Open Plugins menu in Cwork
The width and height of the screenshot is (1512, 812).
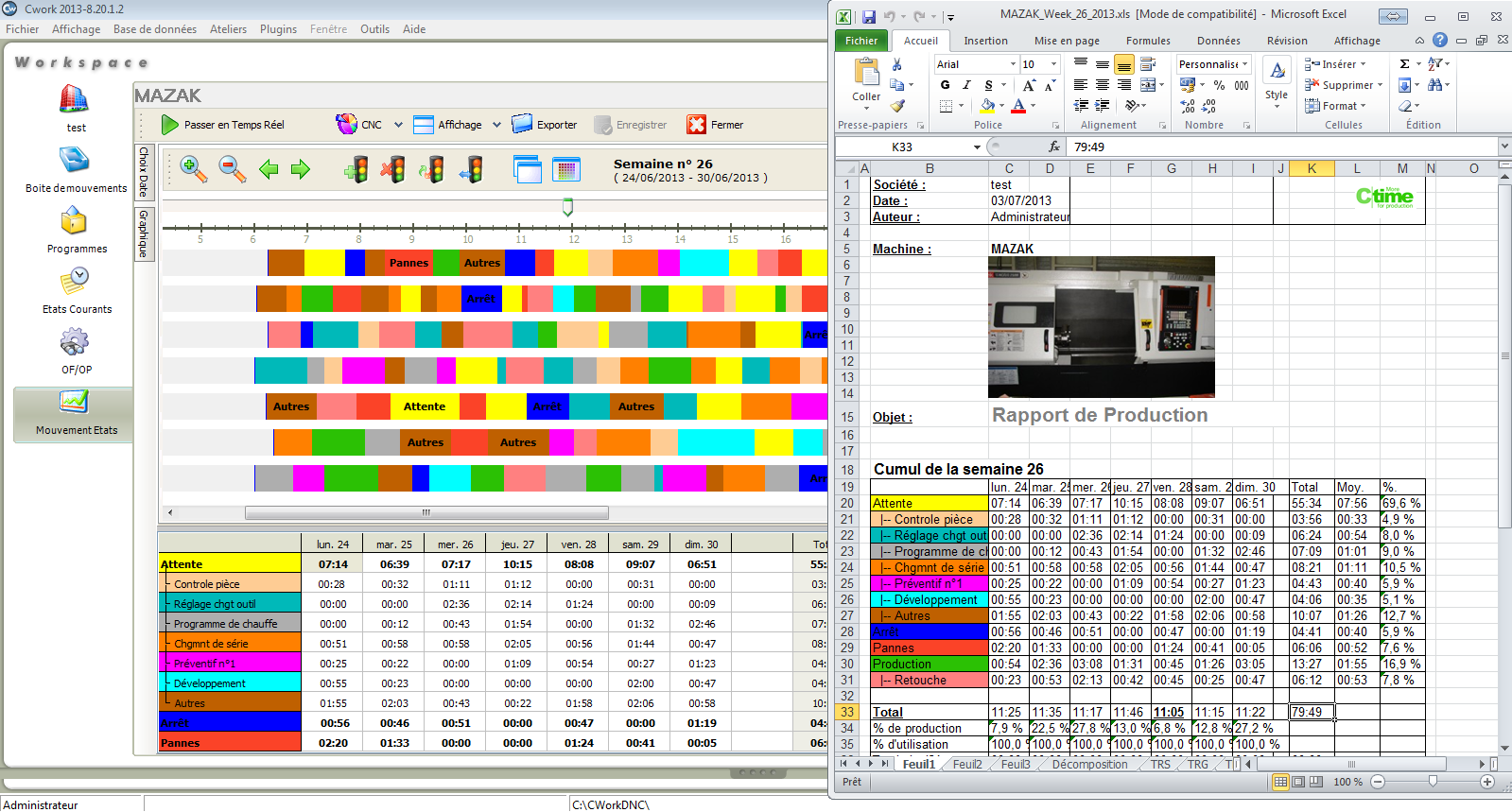click(278, 29)
